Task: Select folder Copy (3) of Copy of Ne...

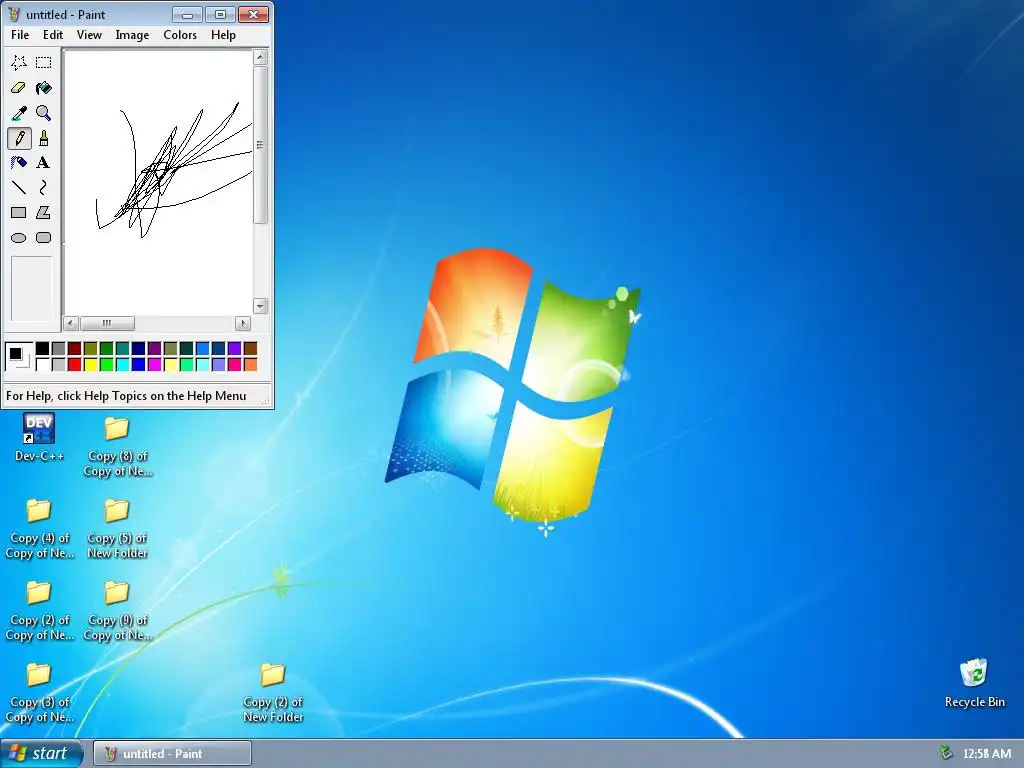Action: (39, 693)
